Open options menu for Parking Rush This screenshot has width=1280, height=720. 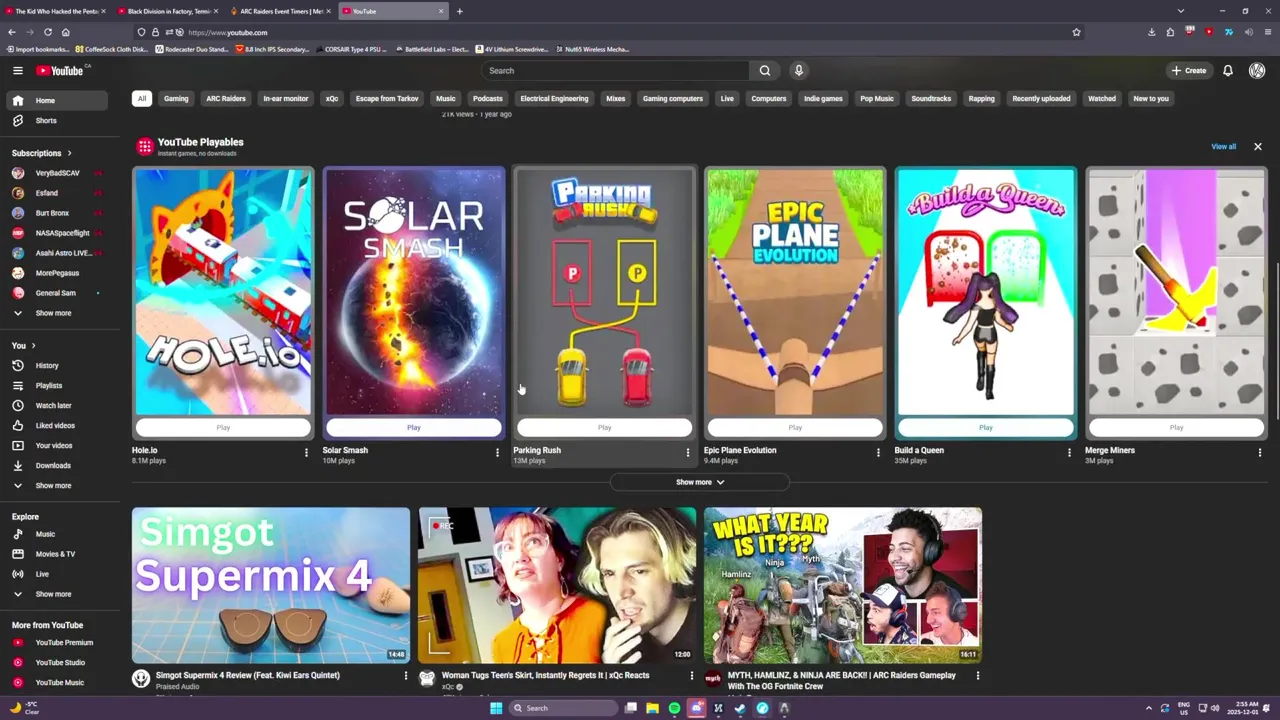click(687, 453)
